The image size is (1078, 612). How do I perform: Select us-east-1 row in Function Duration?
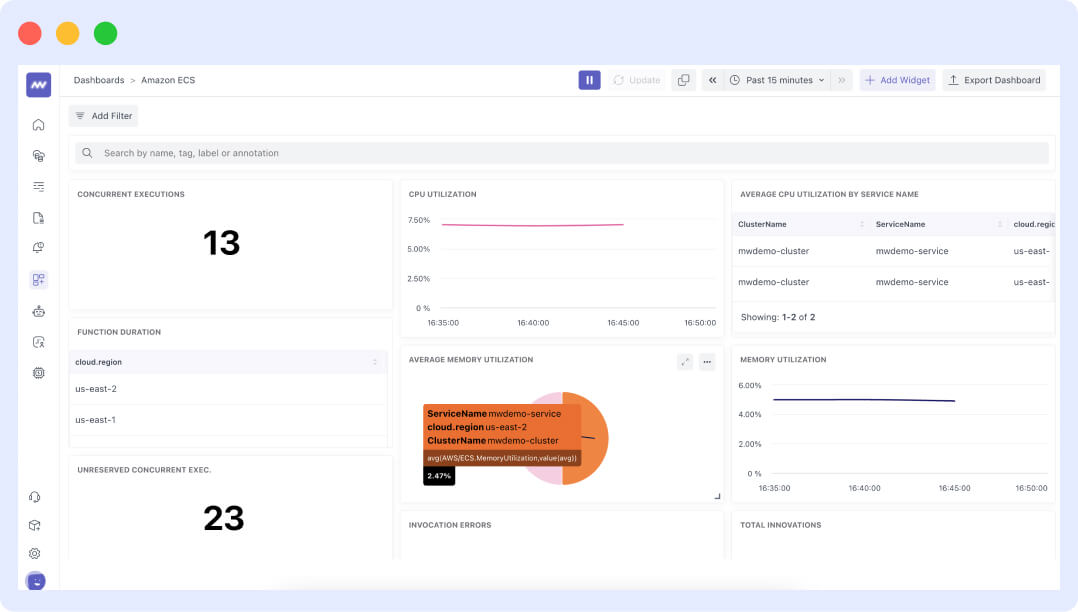pyautogui.click(x=228, y=419)
